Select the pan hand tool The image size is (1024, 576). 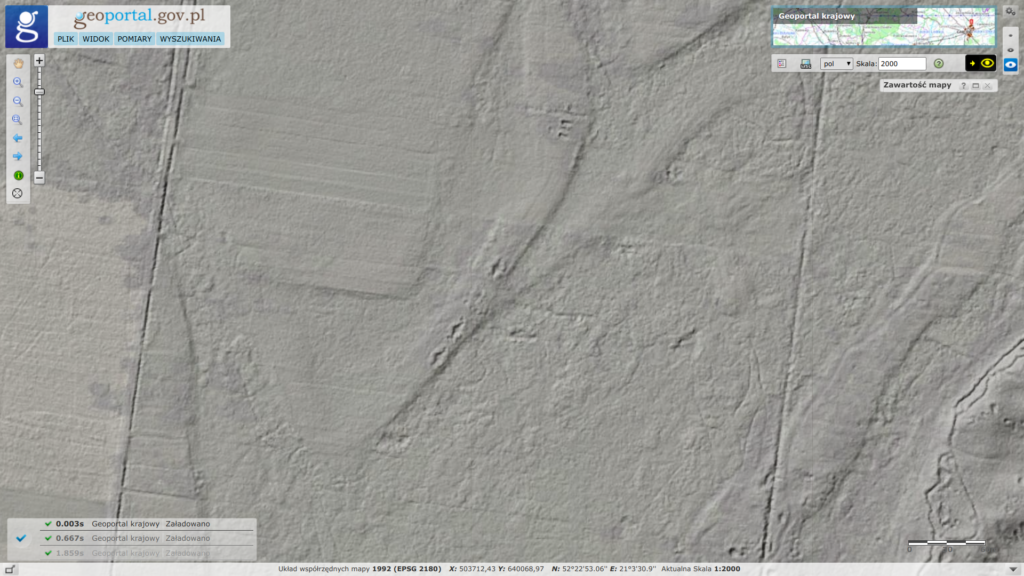pos(18,63)
